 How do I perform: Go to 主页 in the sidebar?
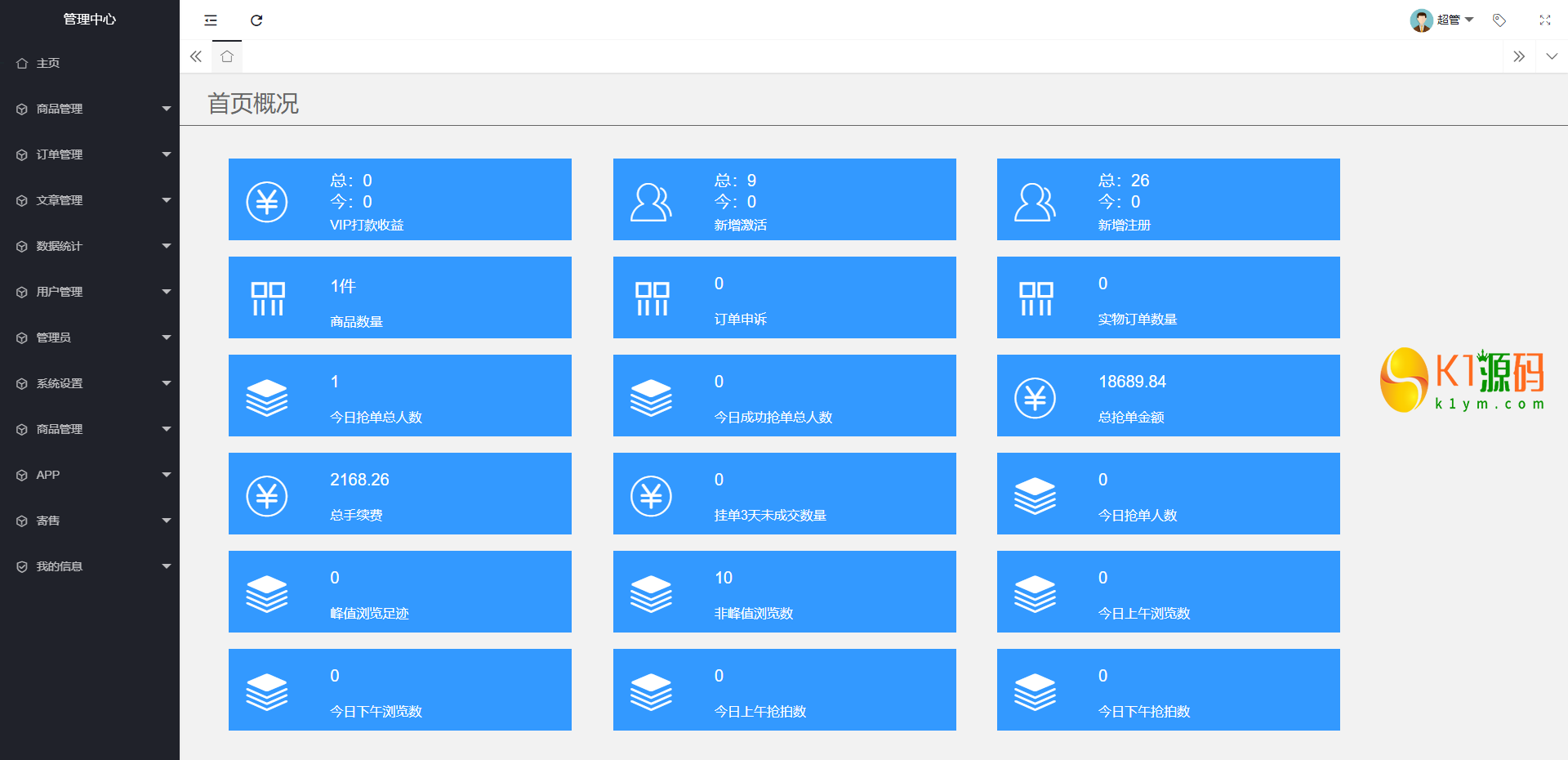(90, 63)
